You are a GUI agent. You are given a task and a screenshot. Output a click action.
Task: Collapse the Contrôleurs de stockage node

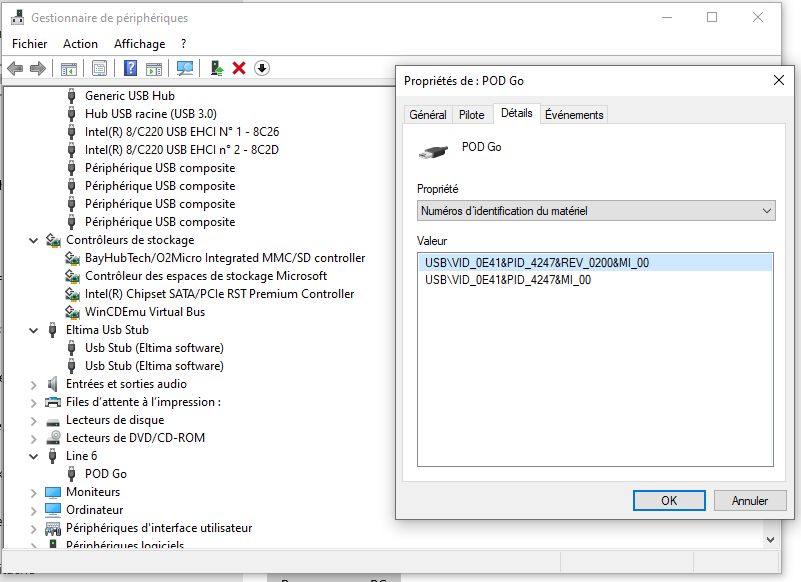point(34,241)
